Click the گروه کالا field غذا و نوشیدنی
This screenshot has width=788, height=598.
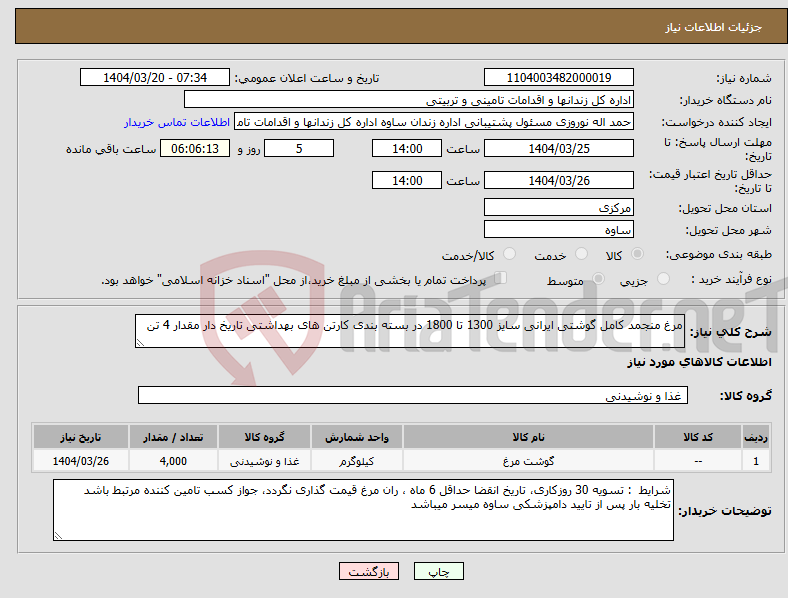pyautogui.click(x=413, y=395)
